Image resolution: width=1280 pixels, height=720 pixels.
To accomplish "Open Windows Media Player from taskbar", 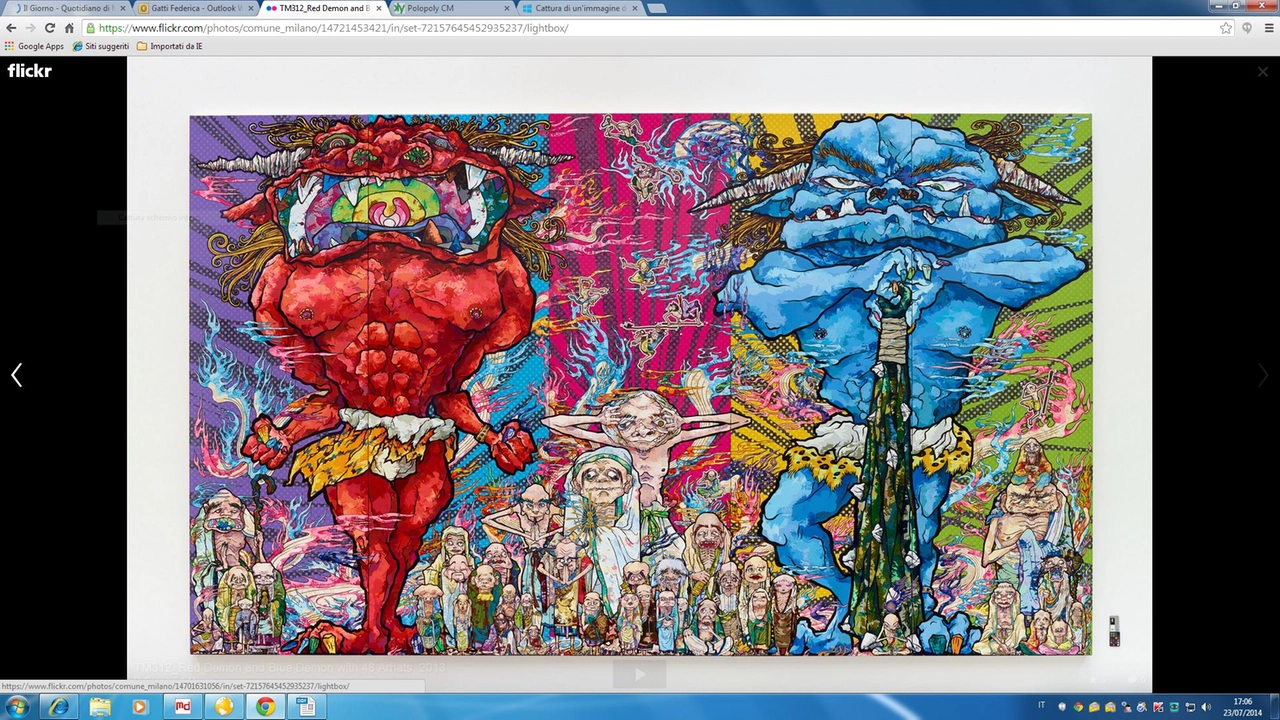I will [141, 707].
